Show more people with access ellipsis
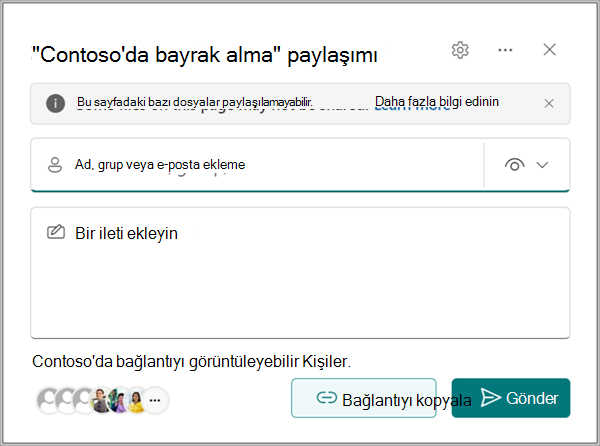The image size is (600, 446). [x=155, y=400]
